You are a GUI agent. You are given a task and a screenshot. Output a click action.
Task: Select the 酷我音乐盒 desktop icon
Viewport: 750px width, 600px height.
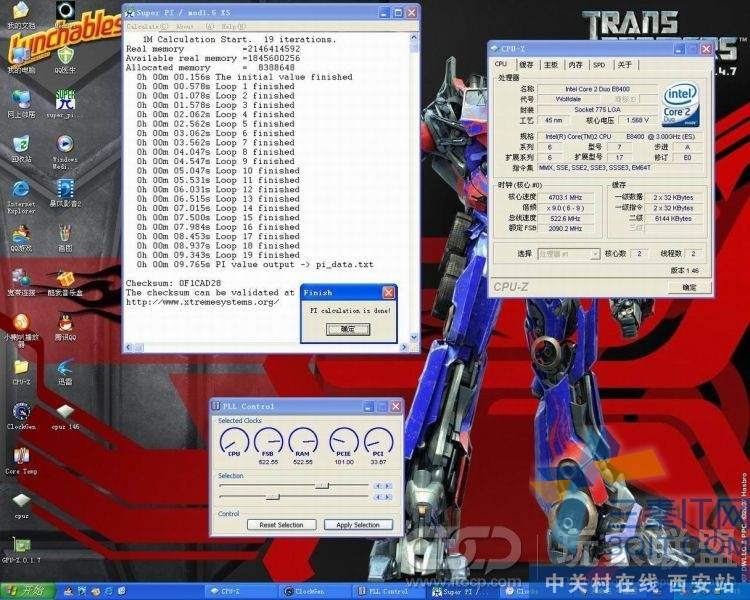(65, 283)
